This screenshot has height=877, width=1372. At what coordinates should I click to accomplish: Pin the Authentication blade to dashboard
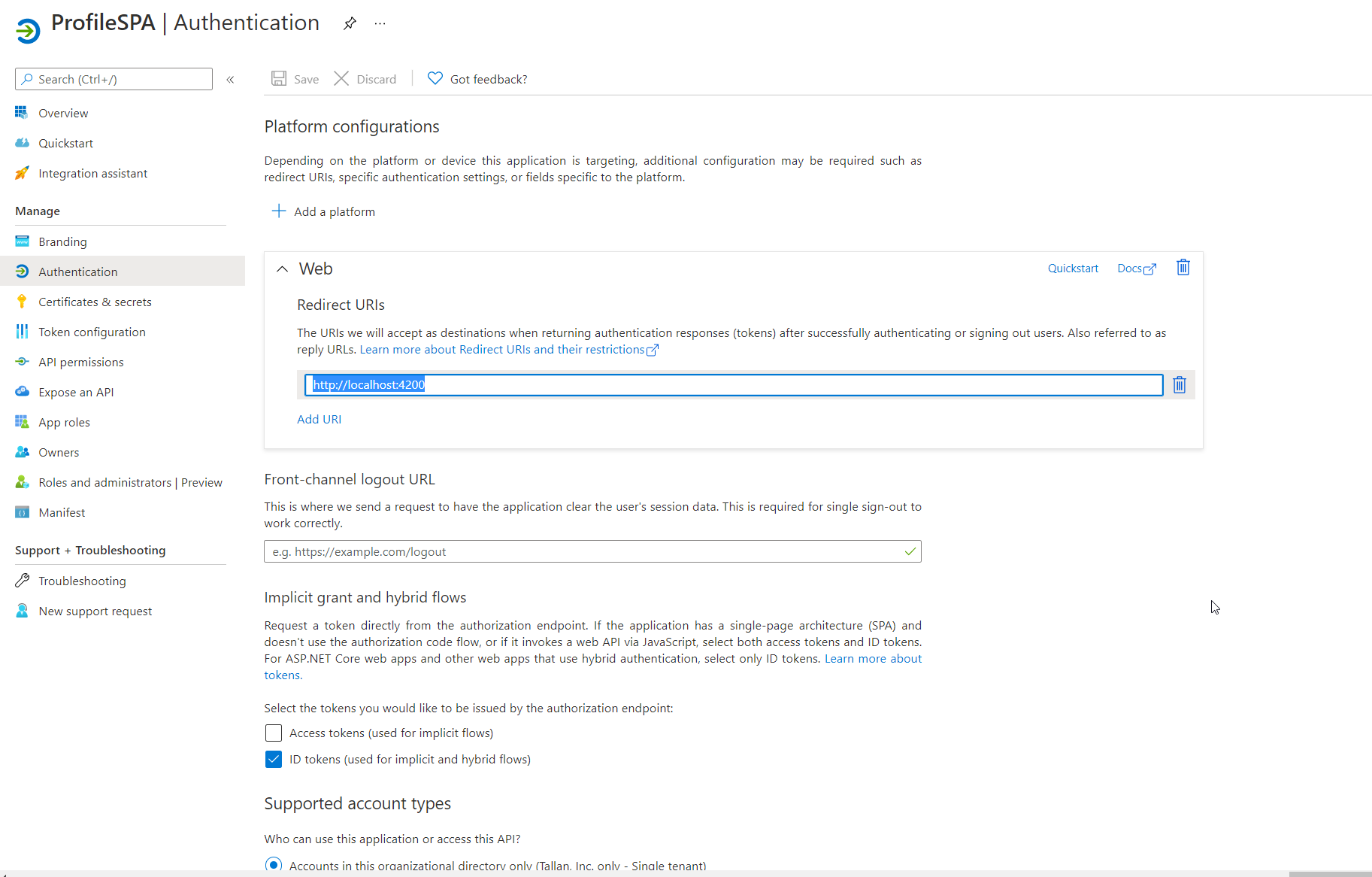pos(349,23)
